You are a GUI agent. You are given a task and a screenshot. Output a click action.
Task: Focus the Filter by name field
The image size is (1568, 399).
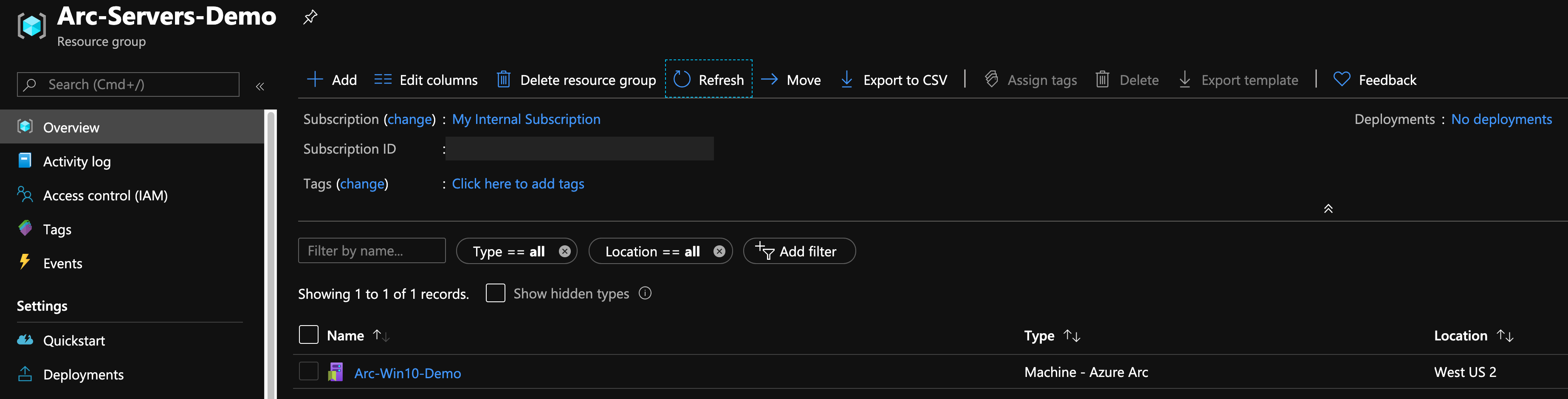pos(372,250)
